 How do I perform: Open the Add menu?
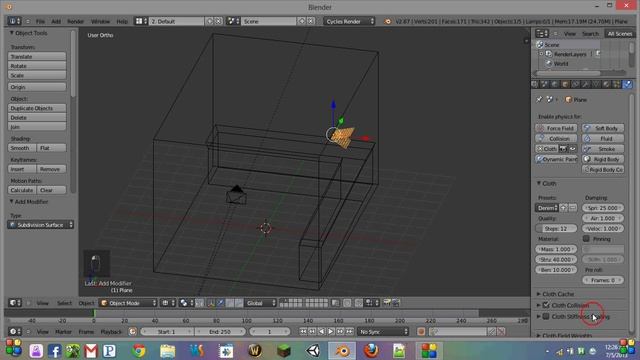(x=56, y=21)
